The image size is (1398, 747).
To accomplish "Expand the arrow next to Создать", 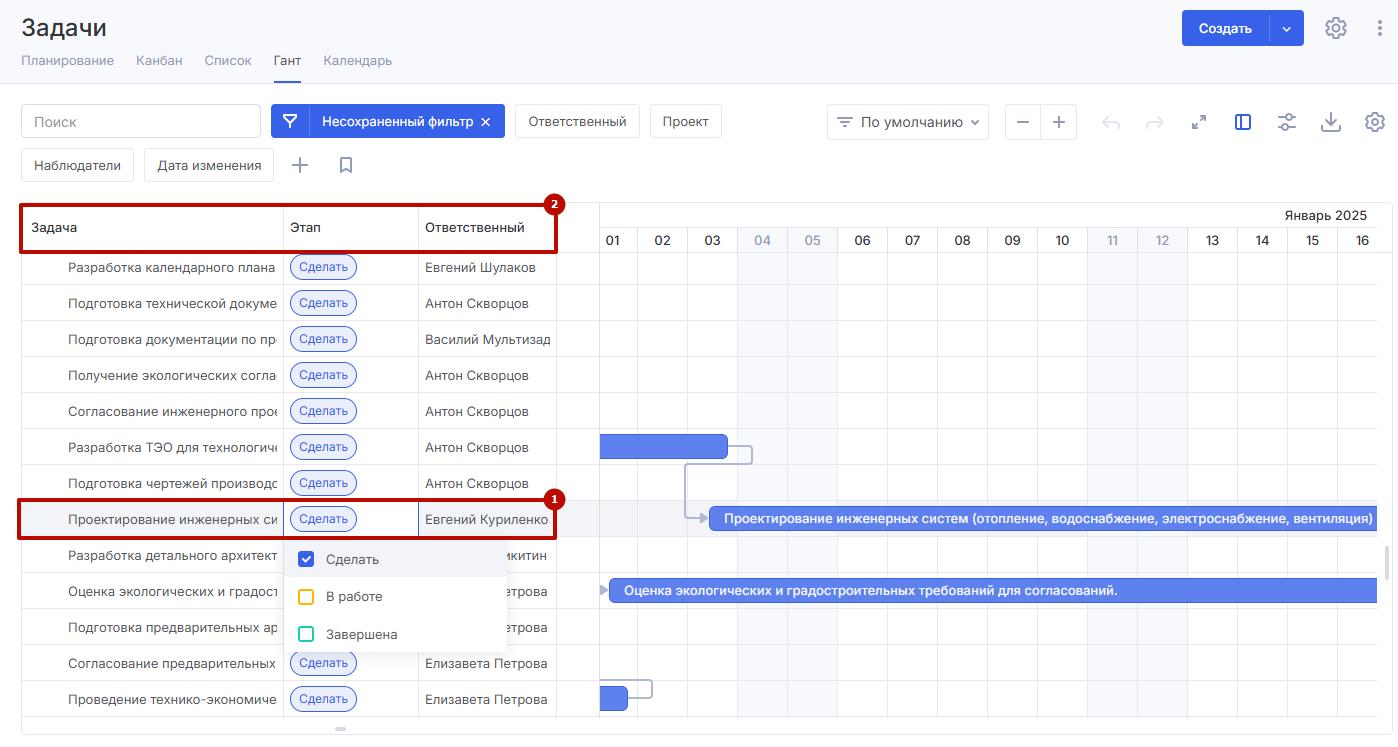I will [x=1287, y=28].
